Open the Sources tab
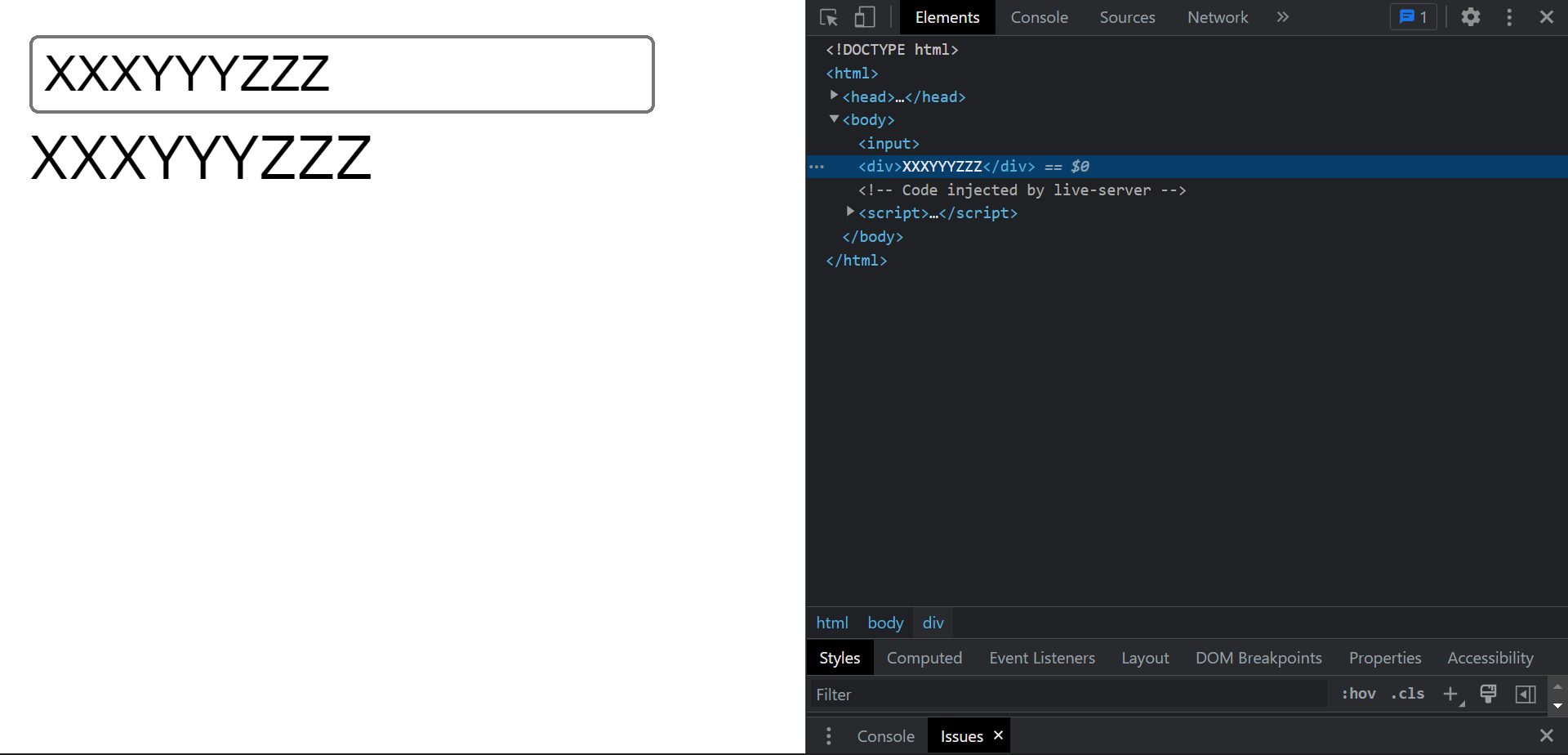This screenshot has height=755, width=1568. pos(1127,17)
